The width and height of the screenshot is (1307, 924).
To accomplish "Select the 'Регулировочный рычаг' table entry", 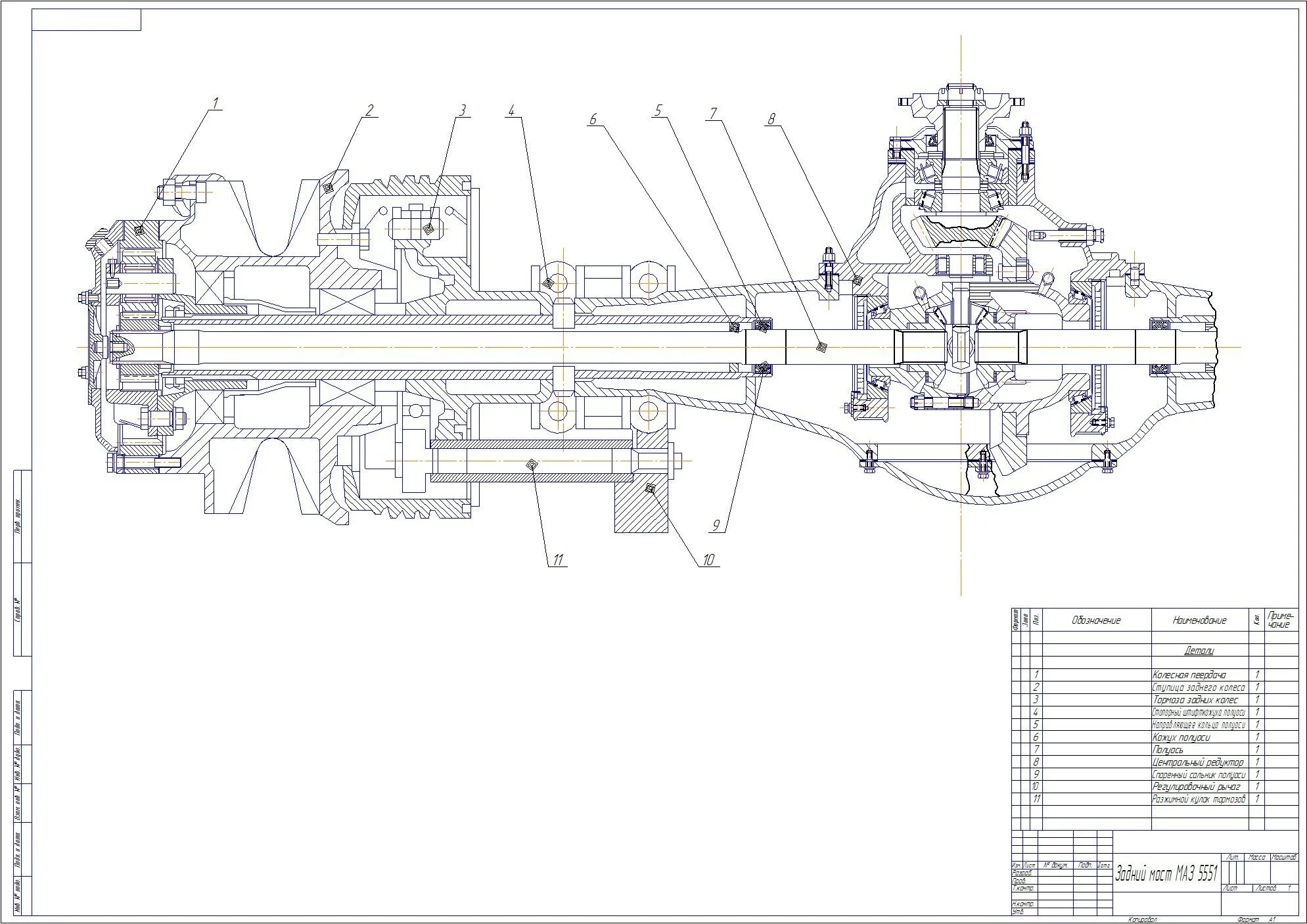I will click(1196, 787).
